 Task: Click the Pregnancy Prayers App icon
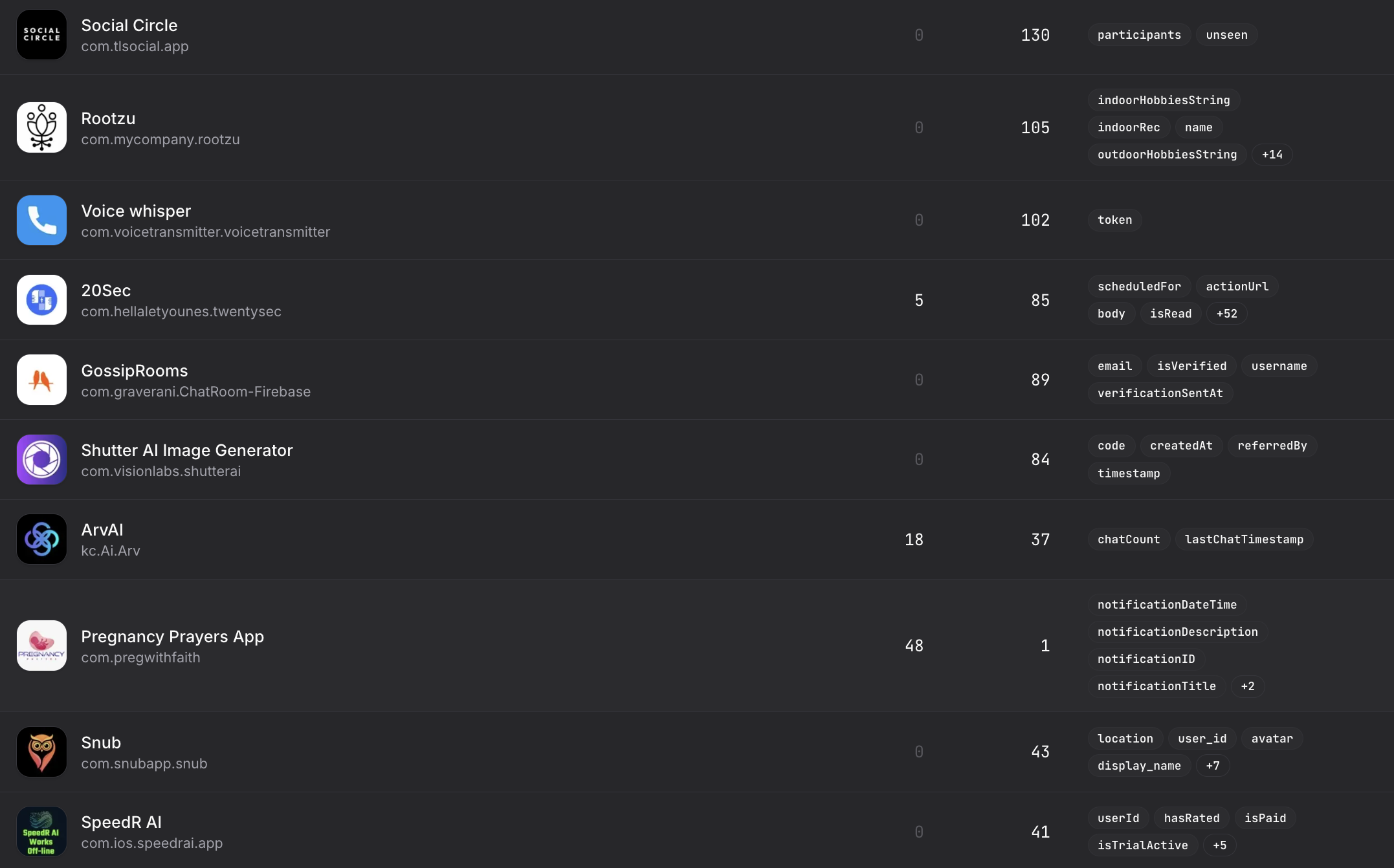click(41, 646)
